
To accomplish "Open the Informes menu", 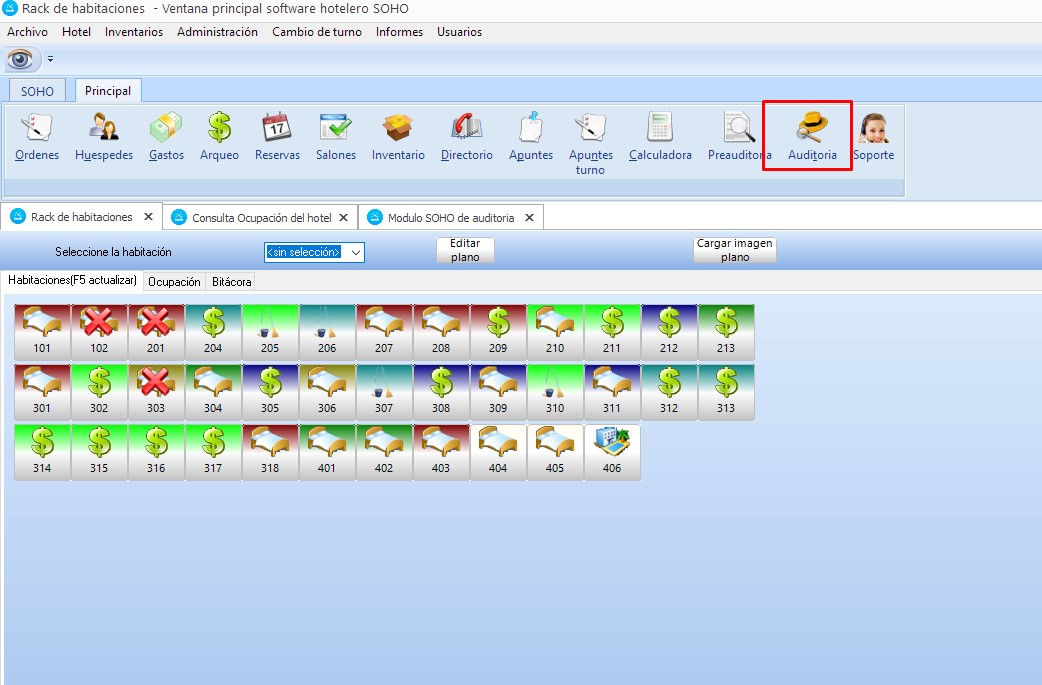I will (x=399, y=32).
